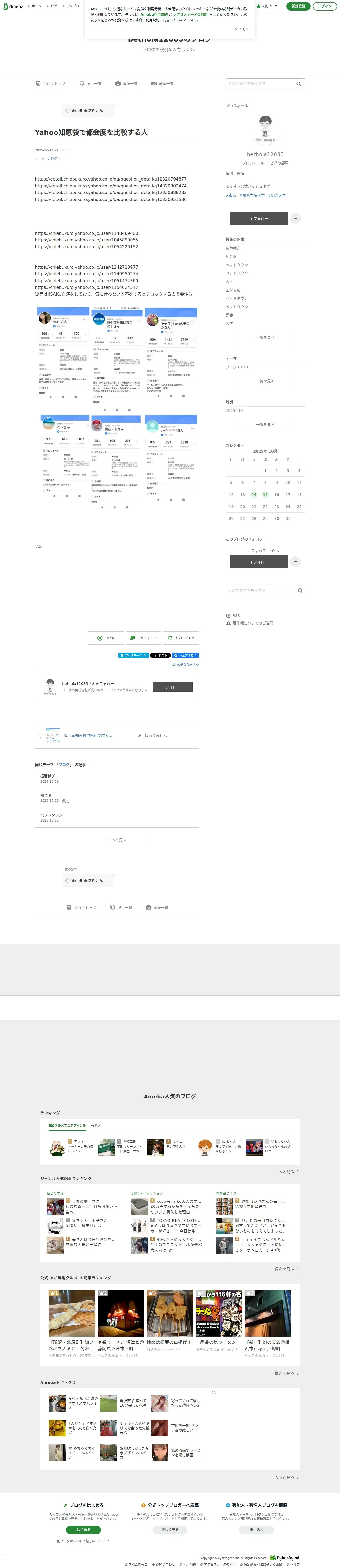The image size is (340, 1568).
Task: Open the RSS feed link
Action: click(233, 615)
